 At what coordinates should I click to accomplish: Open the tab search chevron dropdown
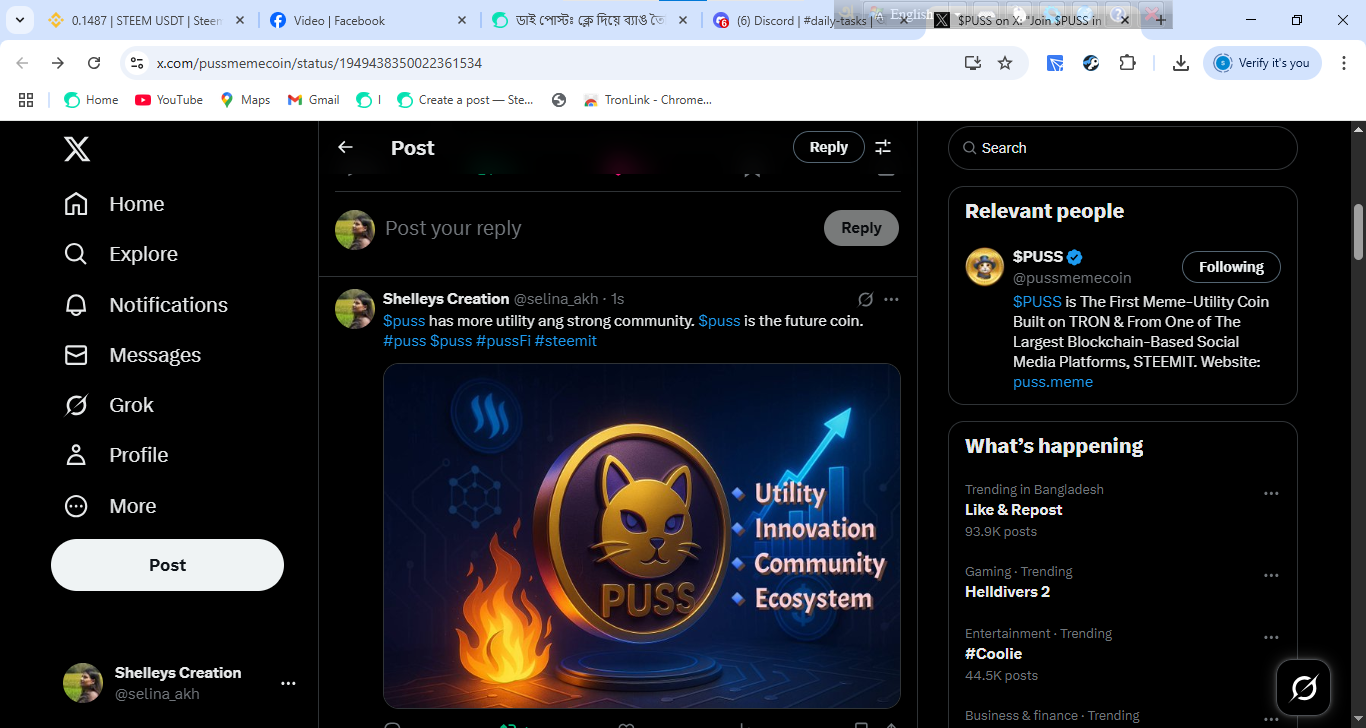[19, 20]
